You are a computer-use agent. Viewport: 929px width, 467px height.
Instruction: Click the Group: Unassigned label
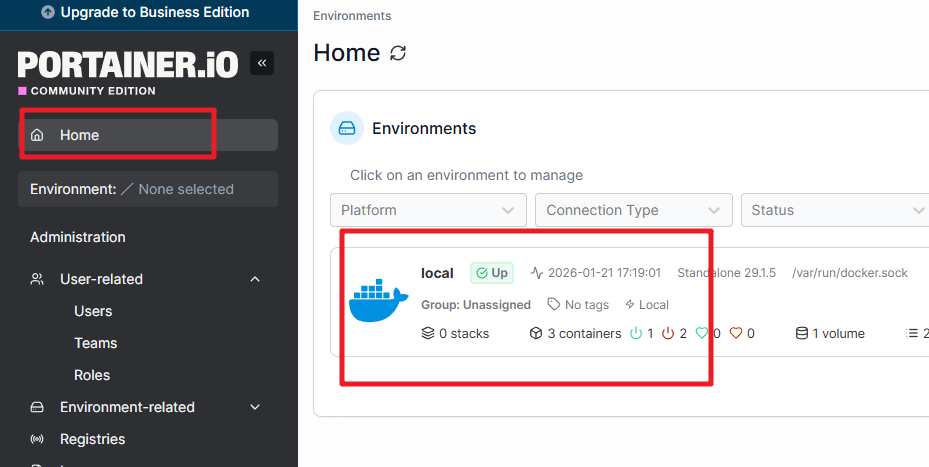(476, 305)
